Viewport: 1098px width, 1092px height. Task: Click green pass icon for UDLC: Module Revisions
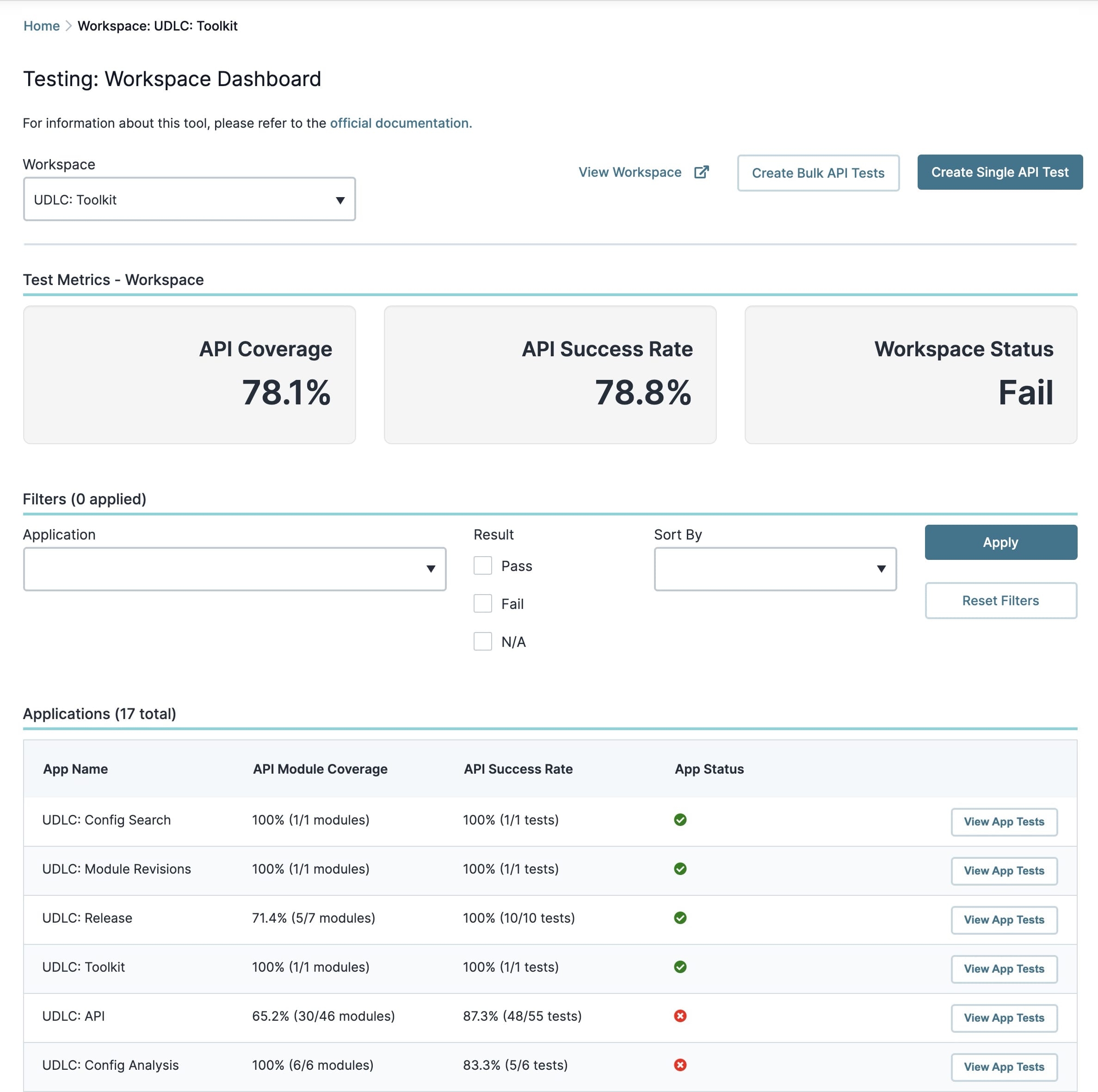[680, 868]
